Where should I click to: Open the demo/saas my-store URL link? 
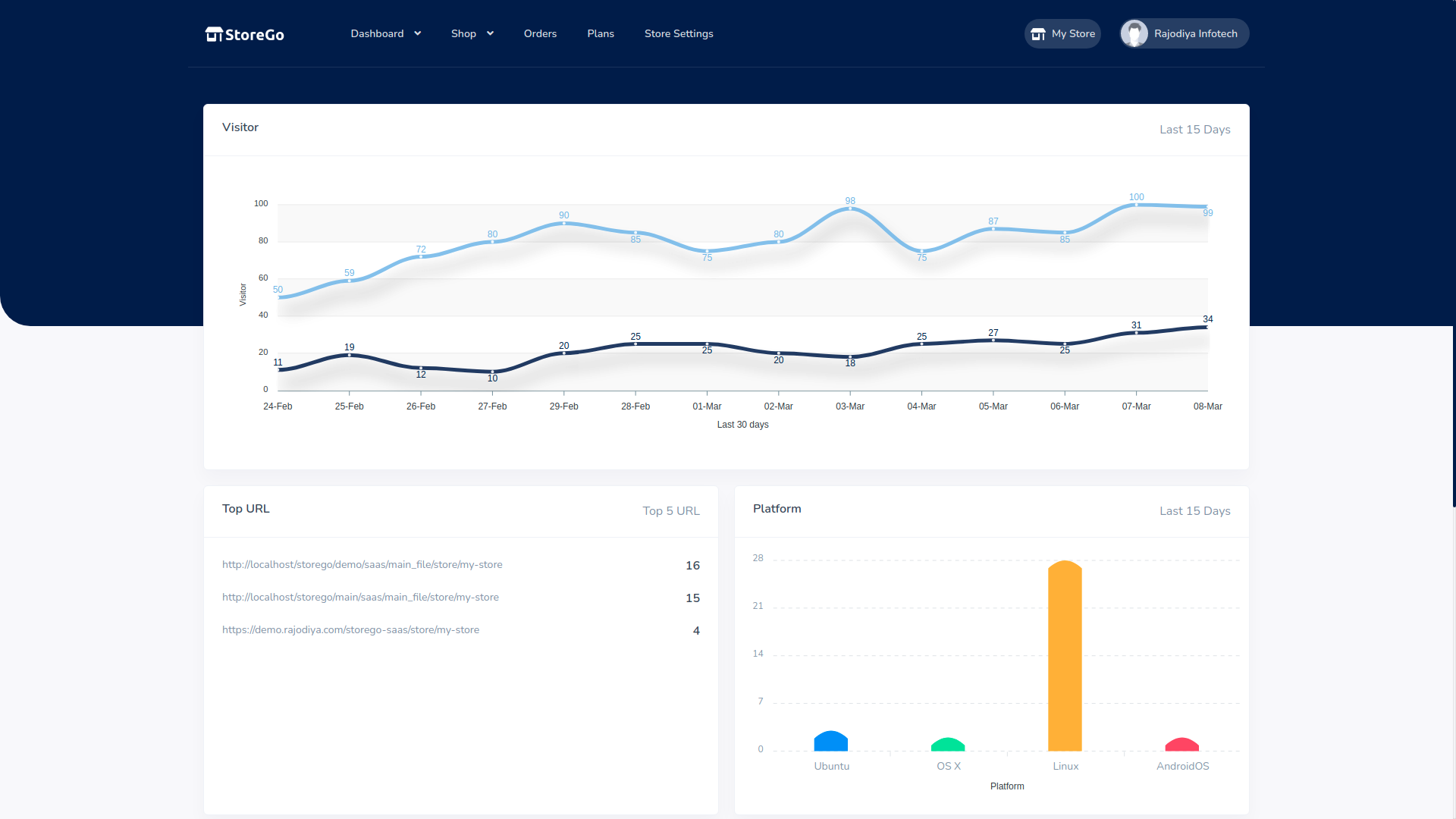[362, 565]
